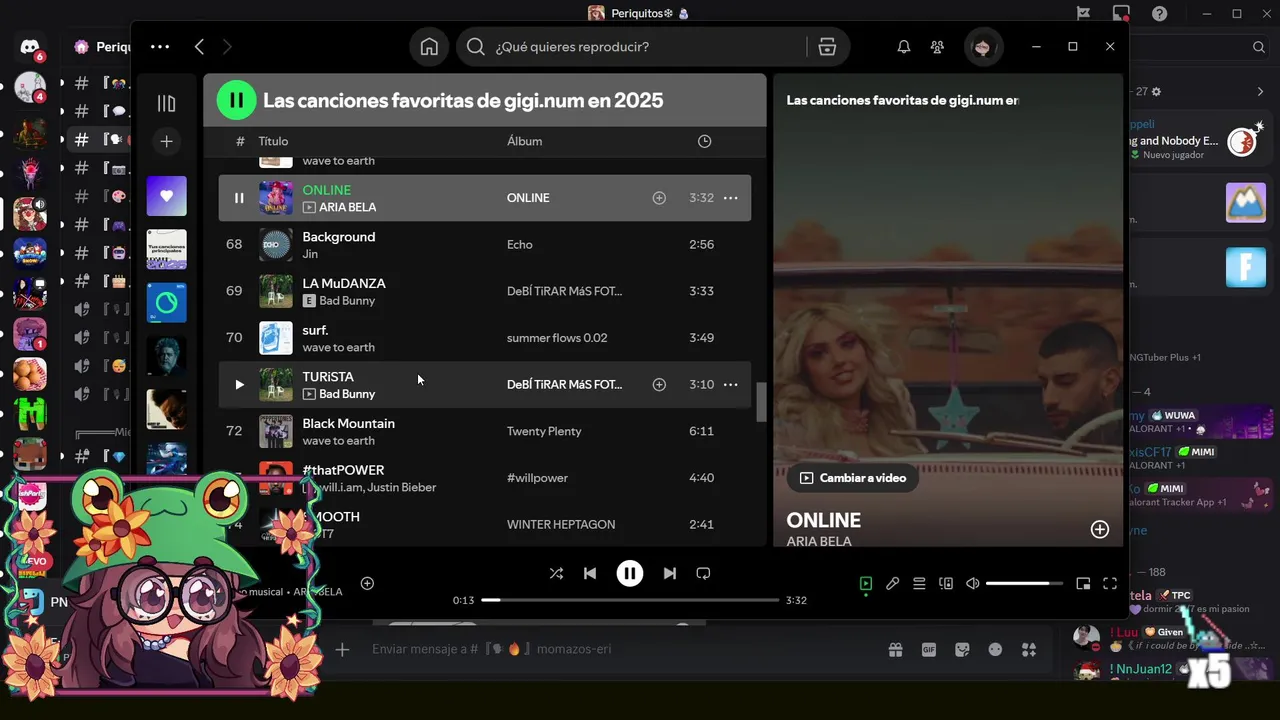Enter fullscreen player mode
This screenshot has width=1280, height=720.
[x=1110, y=584]
